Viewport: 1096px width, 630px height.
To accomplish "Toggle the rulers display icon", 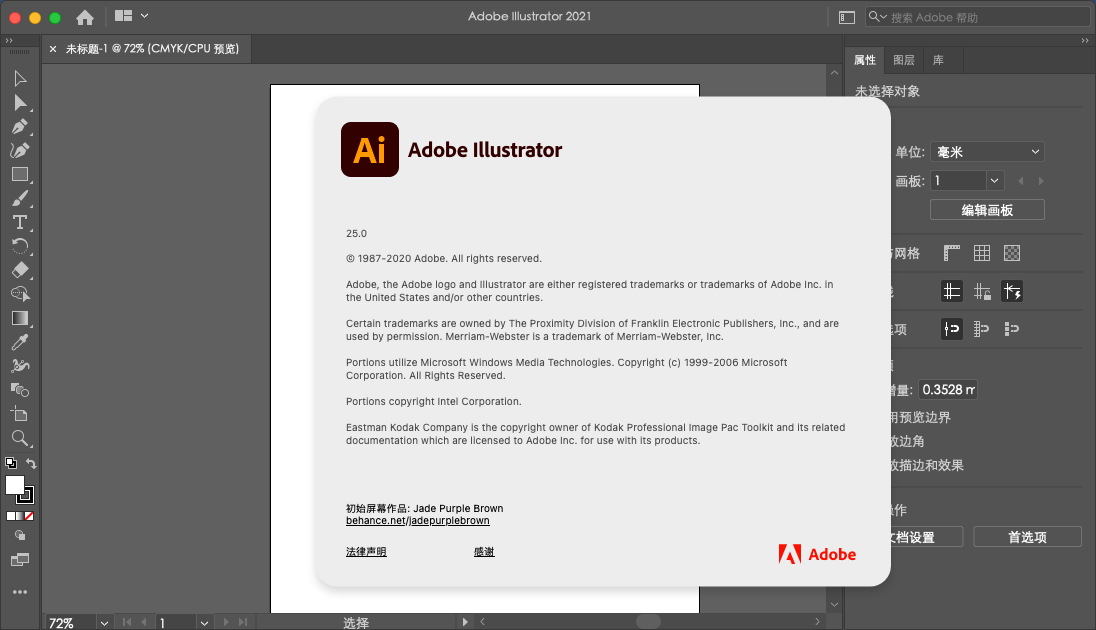I will coord(951,253).
